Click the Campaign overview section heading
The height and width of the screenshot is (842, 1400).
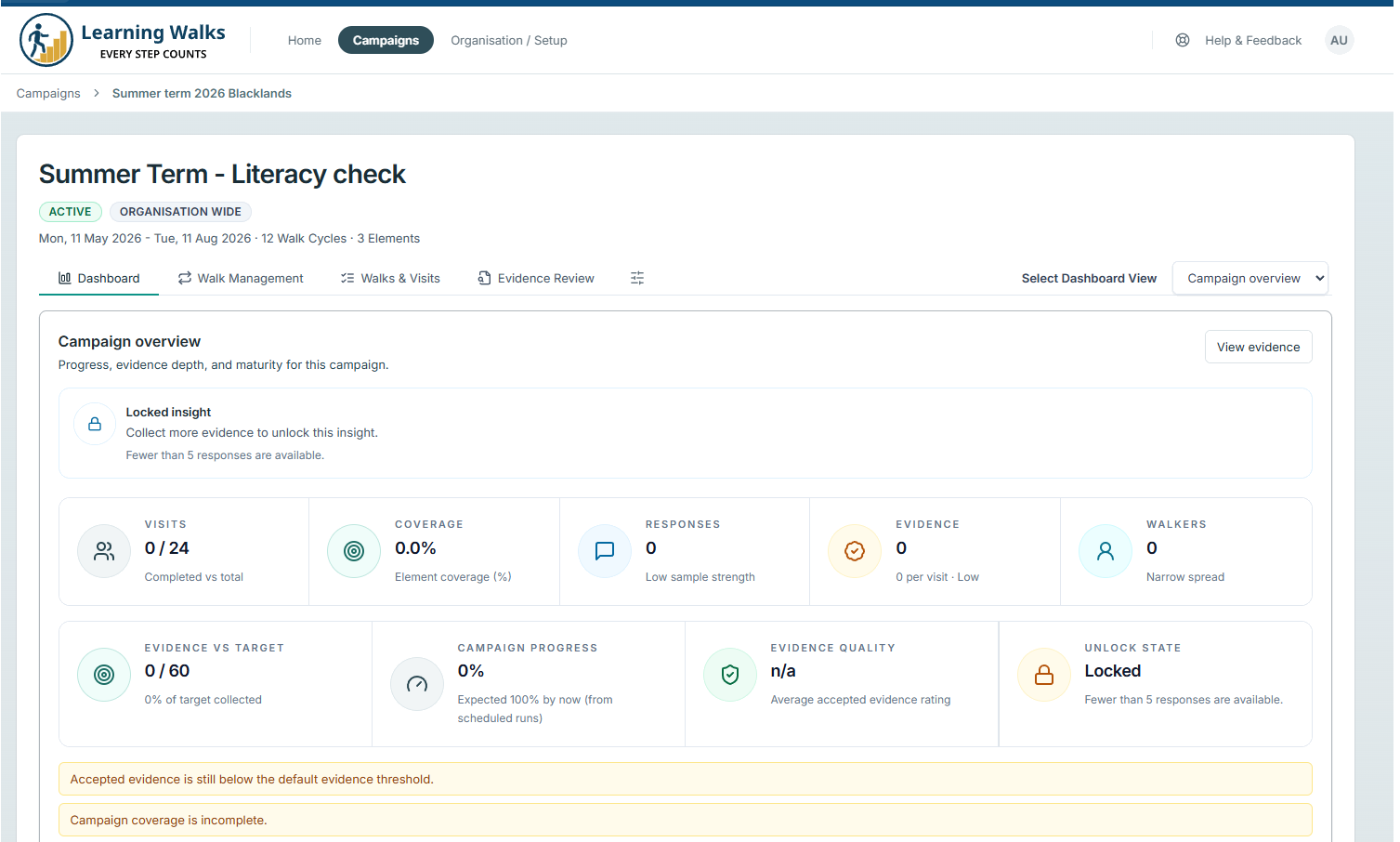[x=129, y=341]
